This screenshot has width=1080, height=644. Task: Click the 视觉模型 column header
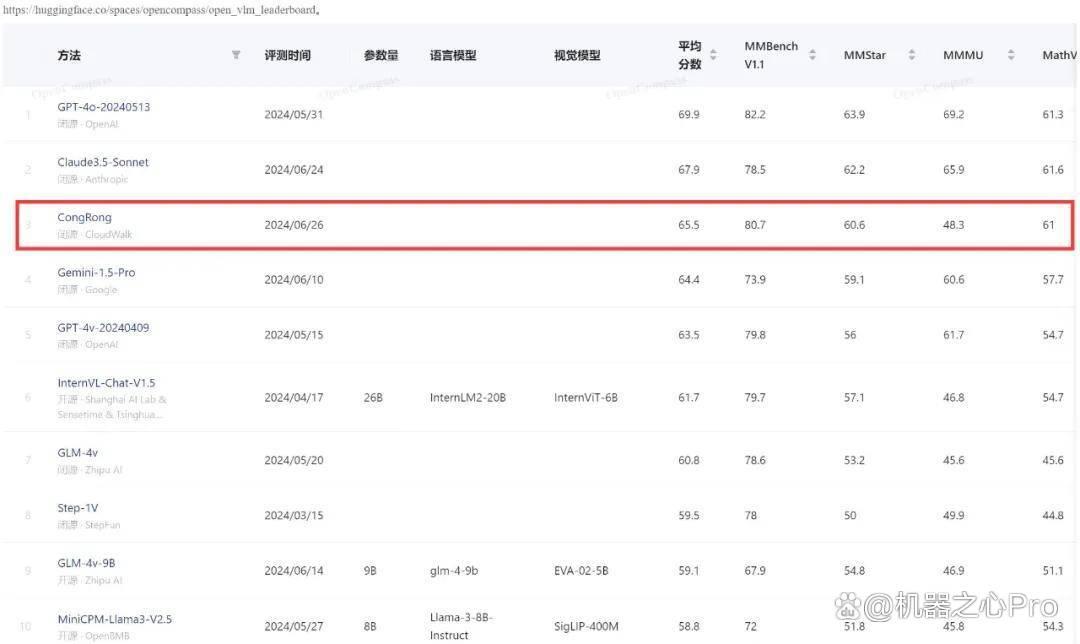(577, 55)
